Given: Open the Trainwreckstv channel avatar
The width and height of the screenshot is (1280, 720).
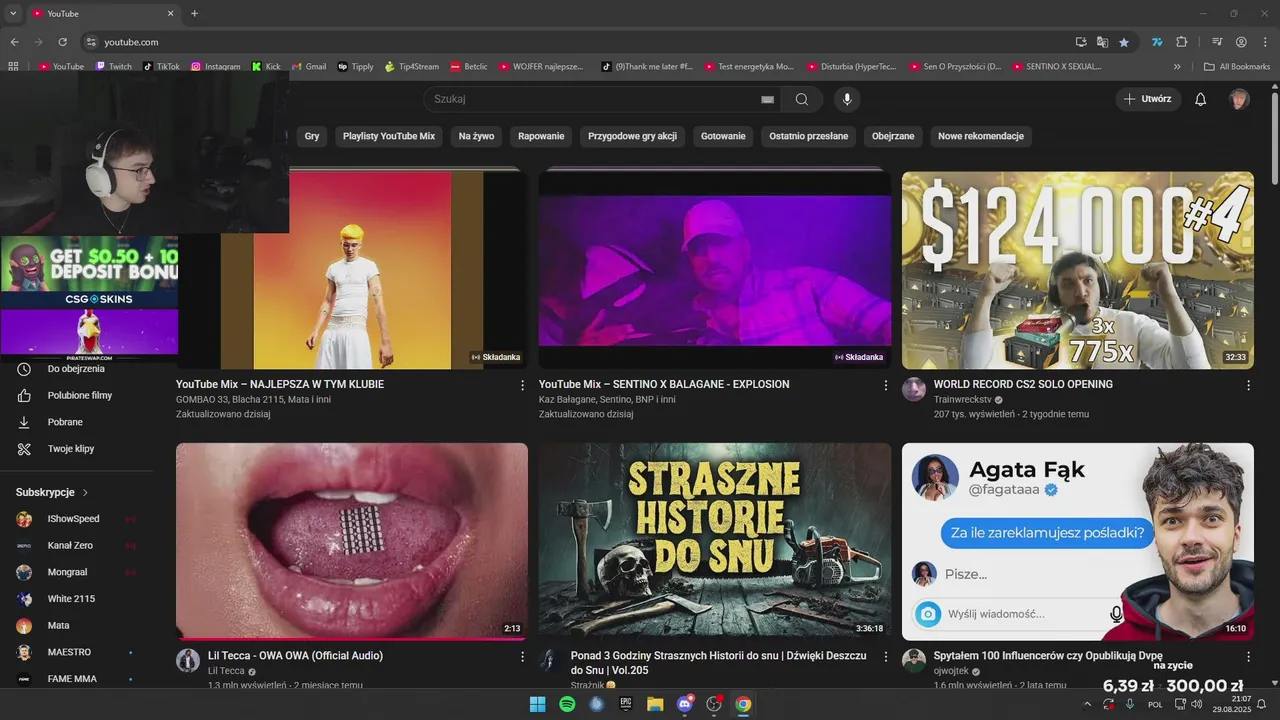Looking at the screenshot, I should pyautogui.click(x=914, y=389).
